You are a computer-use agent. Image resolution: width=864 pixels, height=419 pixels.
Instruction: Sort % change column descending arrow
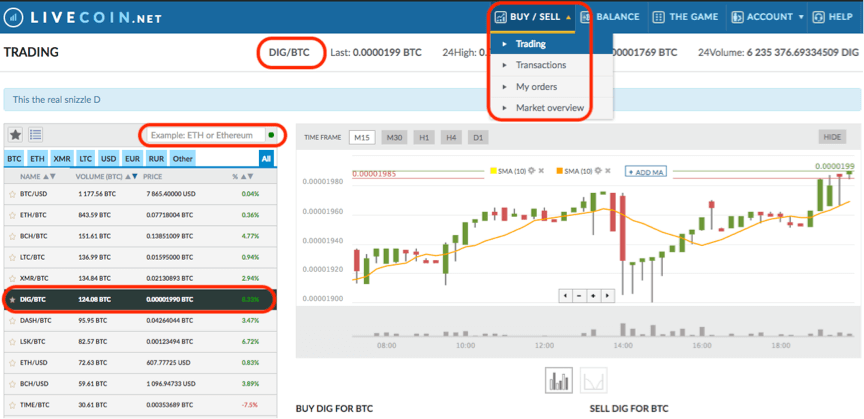coord(250,177)
